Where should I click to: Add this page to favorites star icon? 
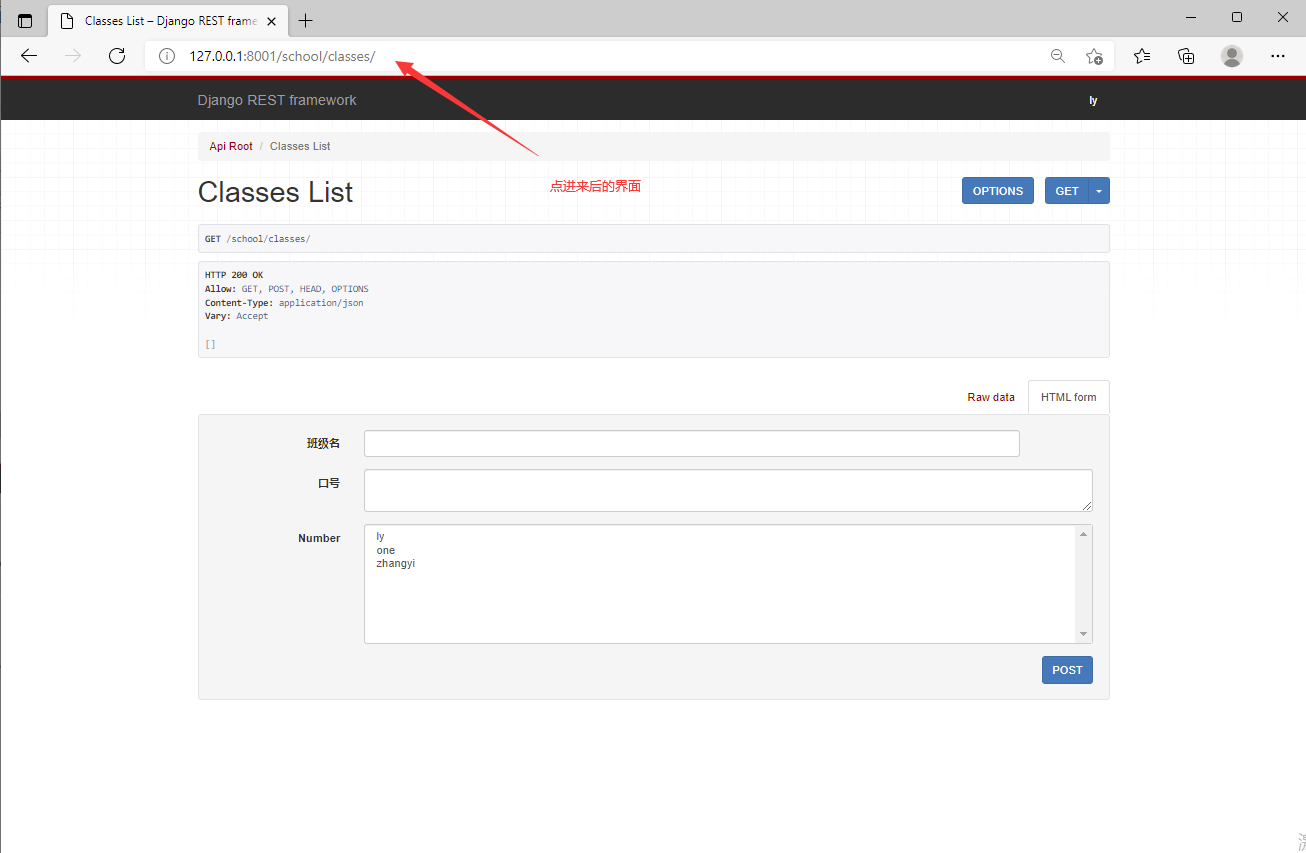pos(1094,56)
